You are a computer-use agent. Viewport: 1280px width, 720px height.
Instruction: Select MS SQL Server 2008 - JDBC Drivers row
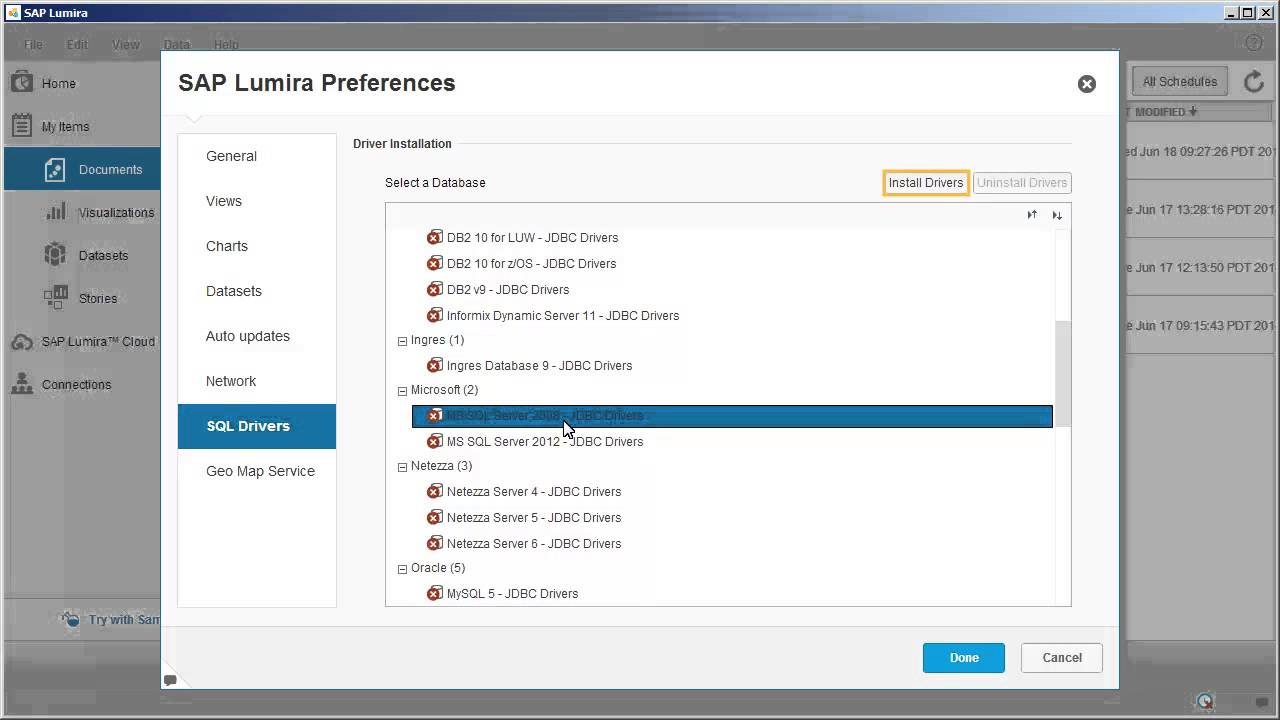click(732, 416)
